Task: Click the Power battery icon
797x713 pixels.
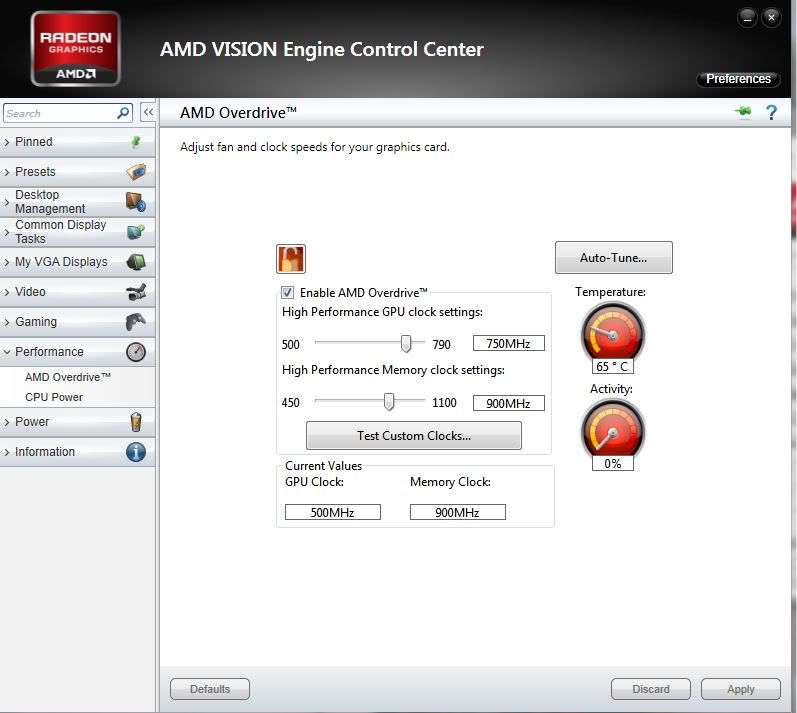Action: [136, 422]
